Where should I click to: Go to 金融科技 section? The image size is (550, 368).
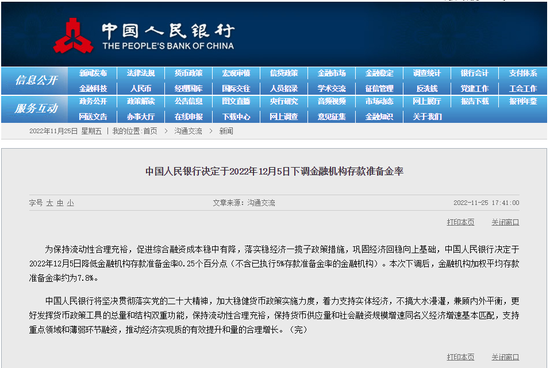click(93, 88)
